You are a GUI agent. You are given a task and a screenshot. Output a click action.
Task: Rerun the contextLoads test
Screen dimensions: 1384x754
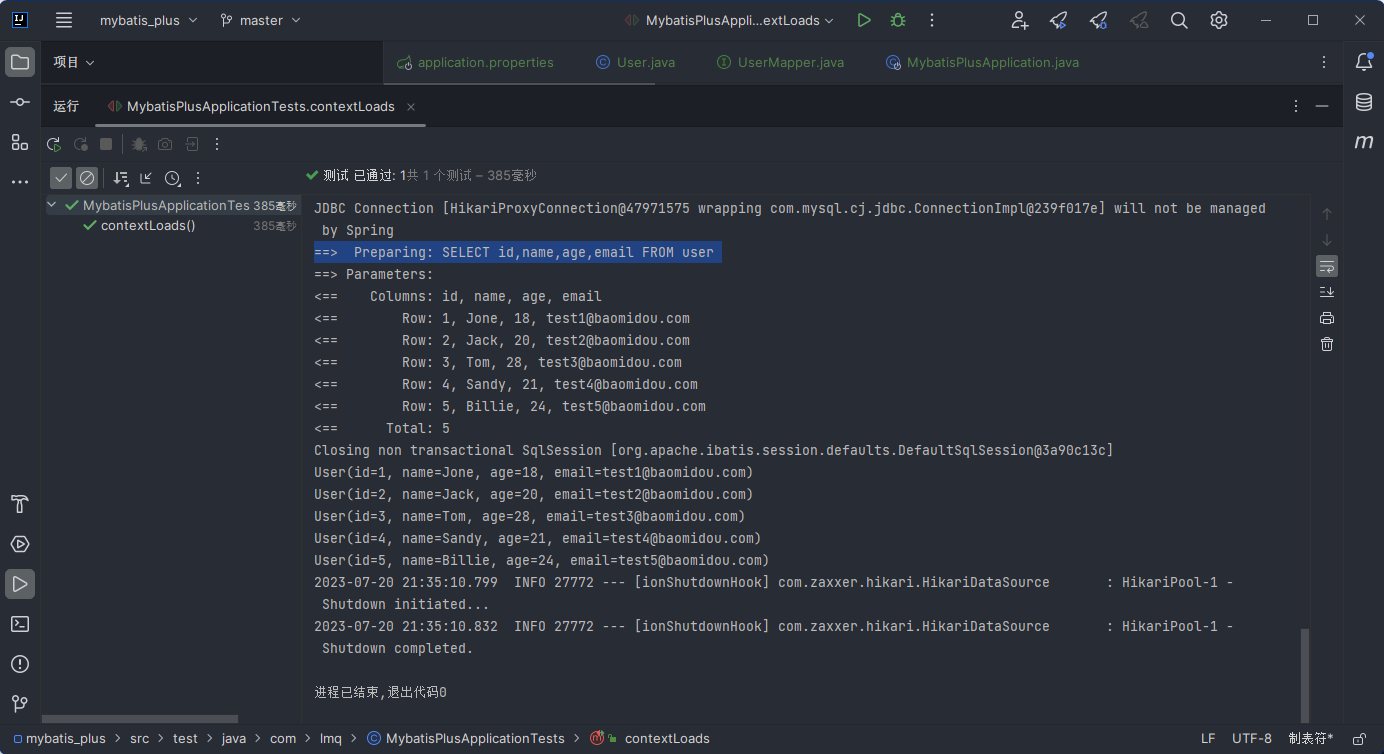tap(54, 144)
